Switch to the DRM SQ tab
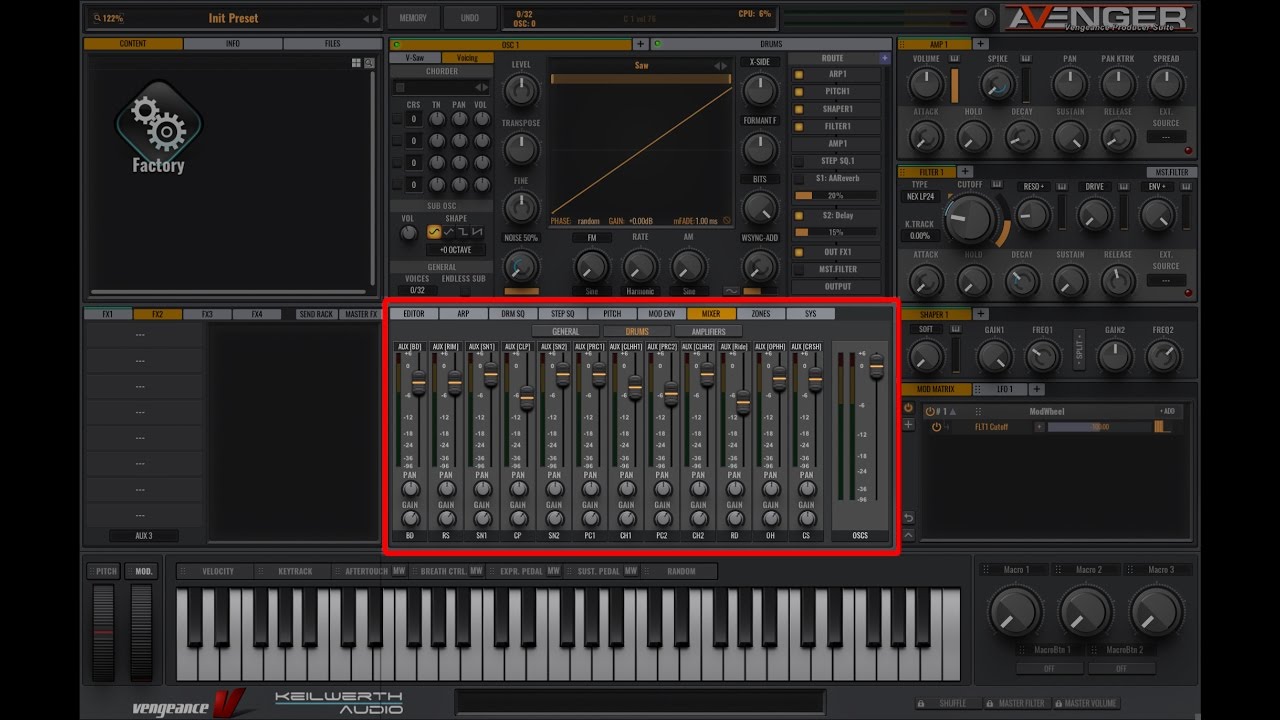 pyautogui.click(x=513, y=314)
